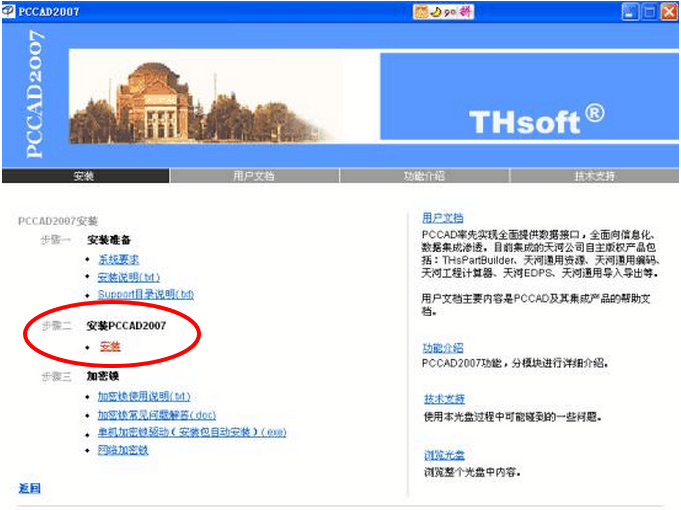Open the 用户文档 link in the right column
Screen dimensions: 681x510
[443, 218]
